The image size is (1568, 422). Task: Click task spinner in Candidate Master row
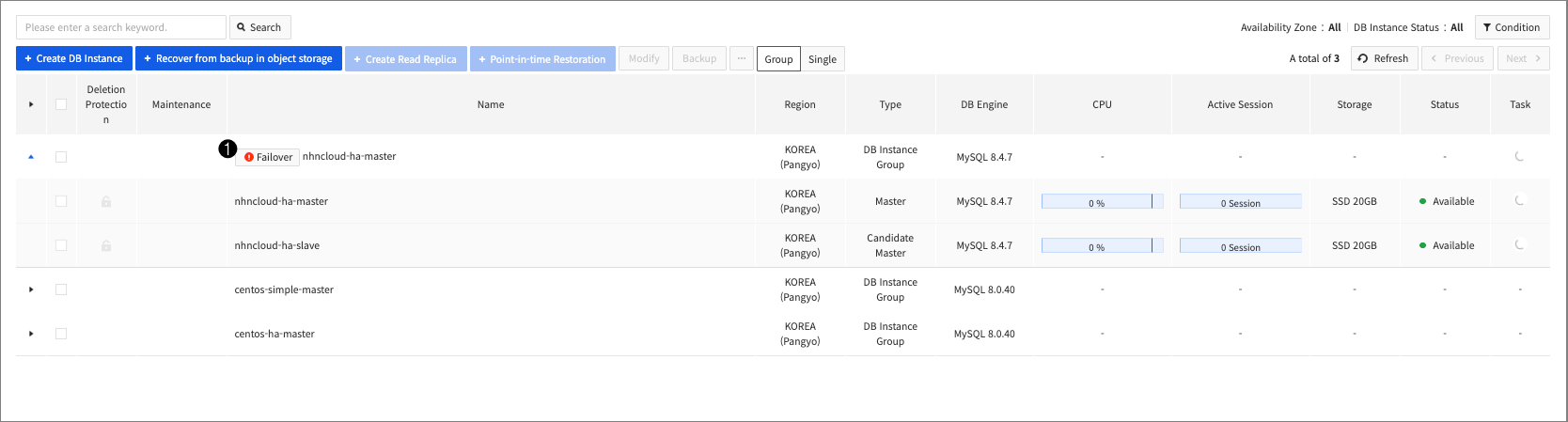[1519, 244]
